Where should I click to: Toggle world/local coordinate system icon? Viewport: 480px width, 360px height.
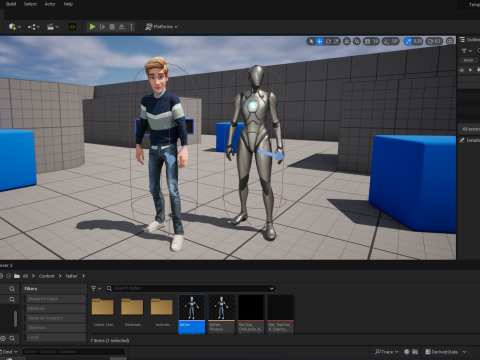click(x=347, y=41)
